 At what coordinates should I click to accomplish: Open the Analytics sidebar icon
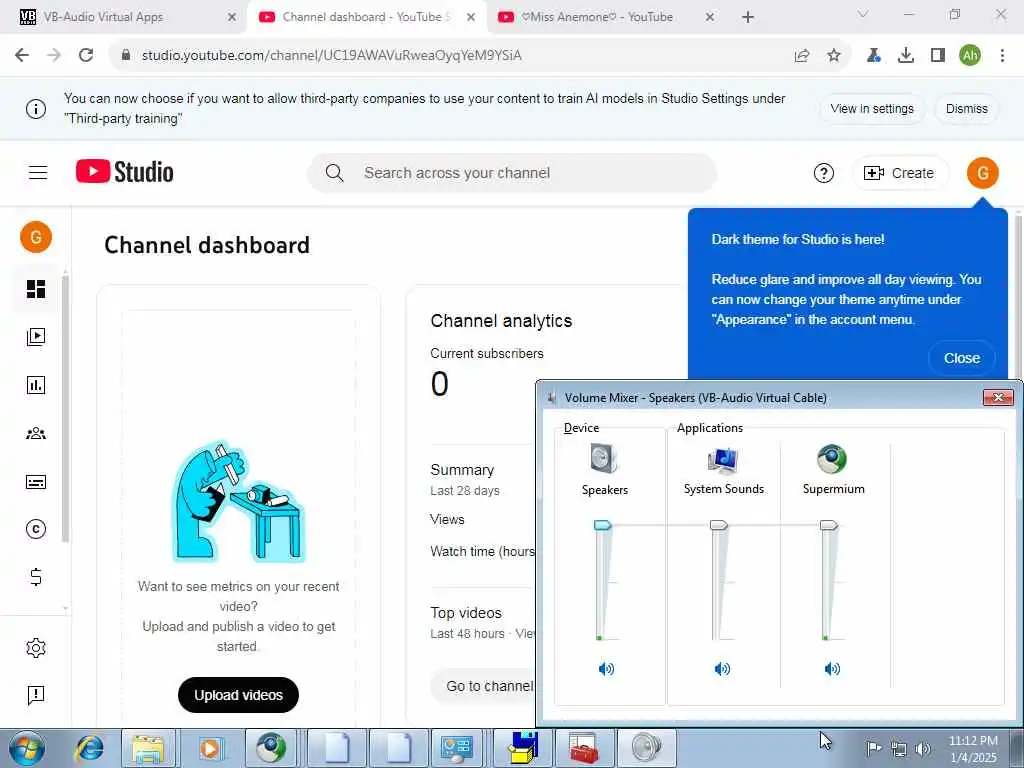click(36, 385)
